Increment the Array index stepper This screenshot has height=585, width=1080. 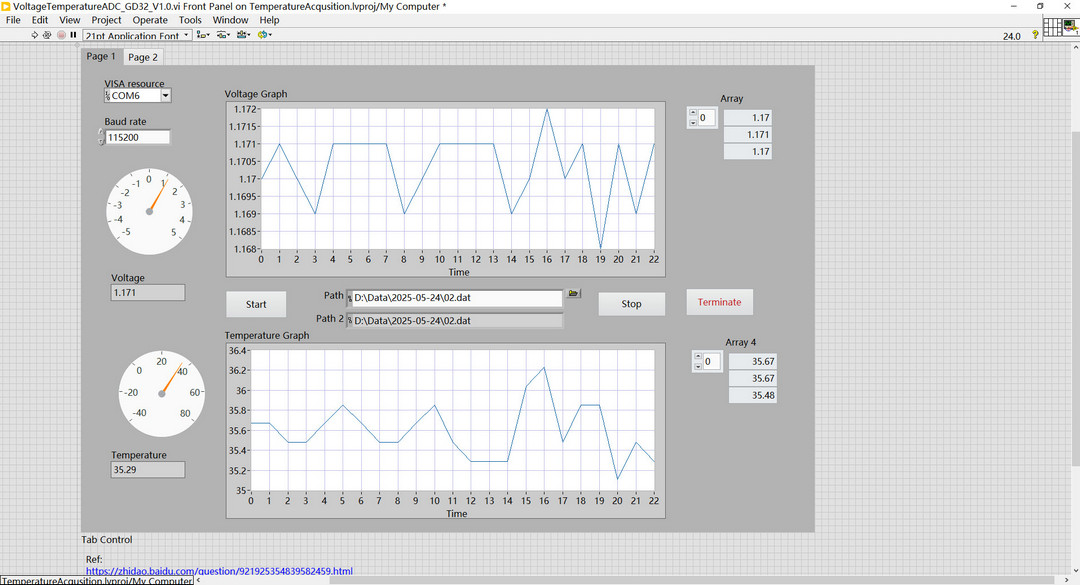tap(692, 114)
